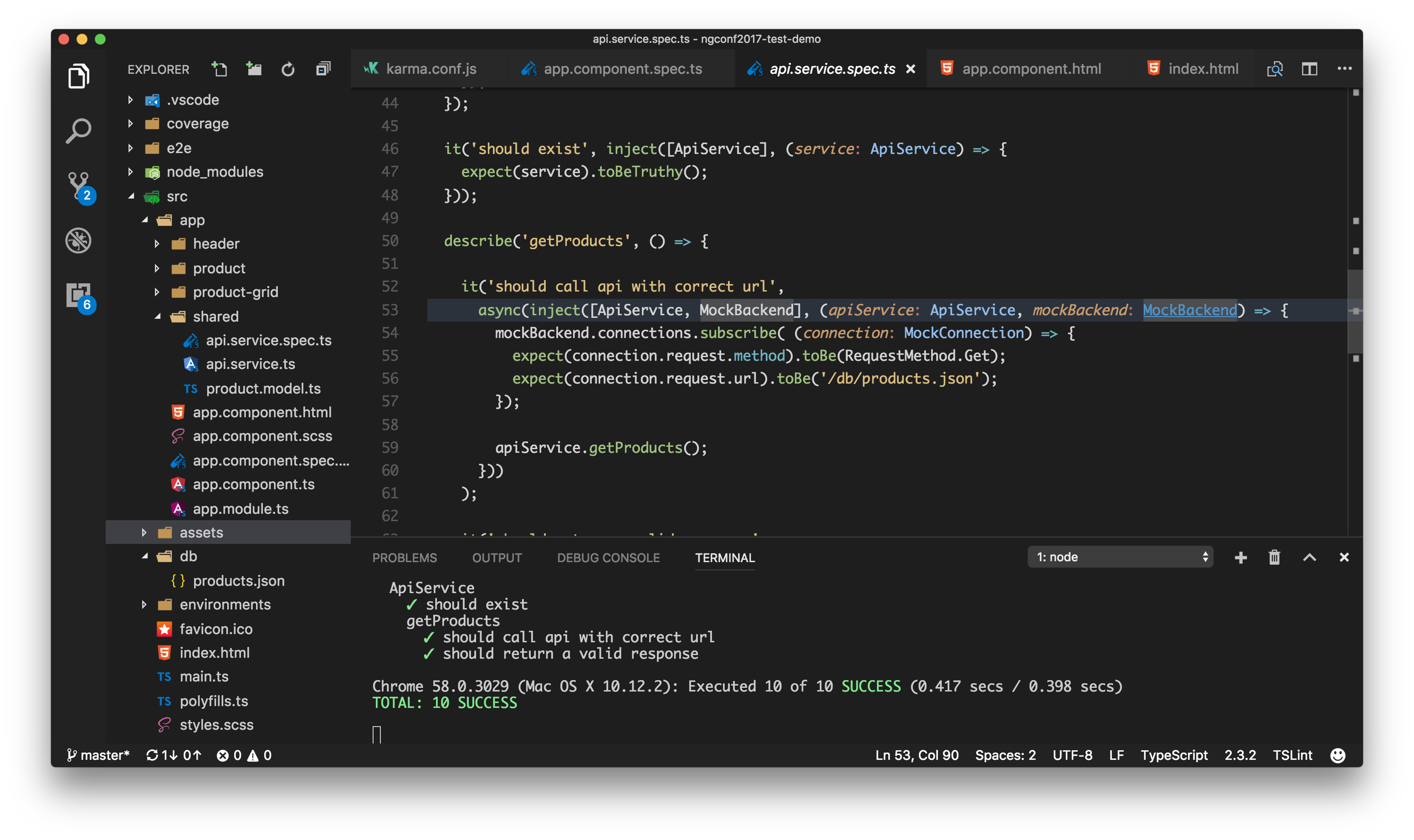This screenshot has width=1414, height=840.
Task: Split the editor with split icon
Action: point(1309,69)
